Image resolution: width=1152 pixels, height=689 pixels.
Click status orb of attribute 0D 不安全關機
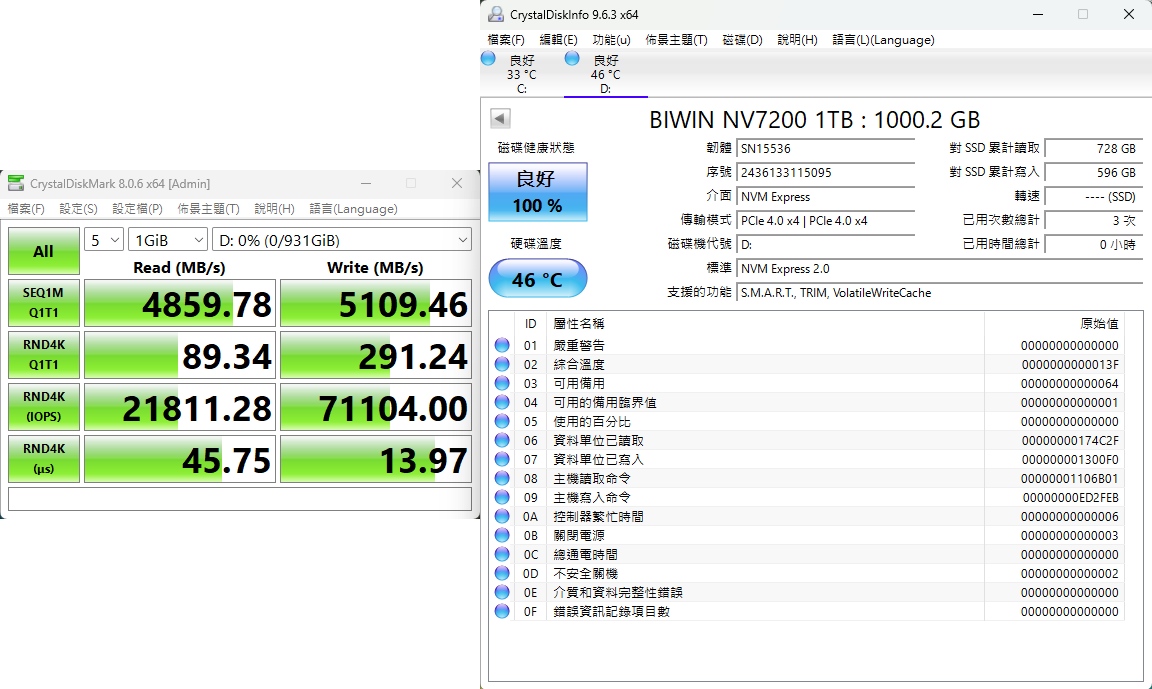pyautogui.click(x=503, y=574)
